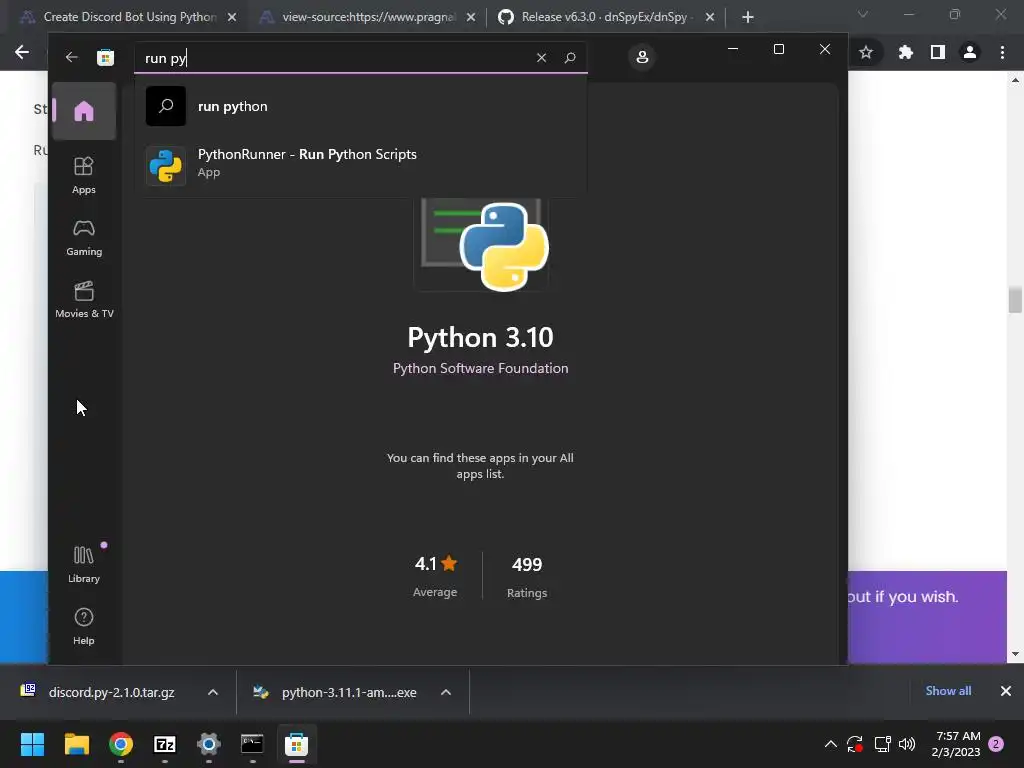This screenshot has width=1024, height=768.
Task: Open the clock showing 7:57 AM
Action: (956, 744)
